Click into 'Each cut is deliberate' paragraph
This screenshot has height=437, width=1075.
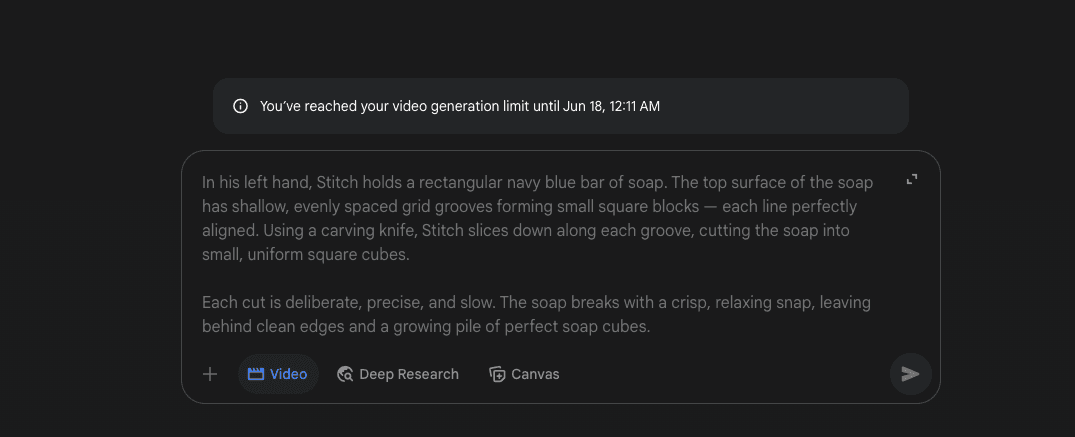pyautogui.click(x=536, y=315)
